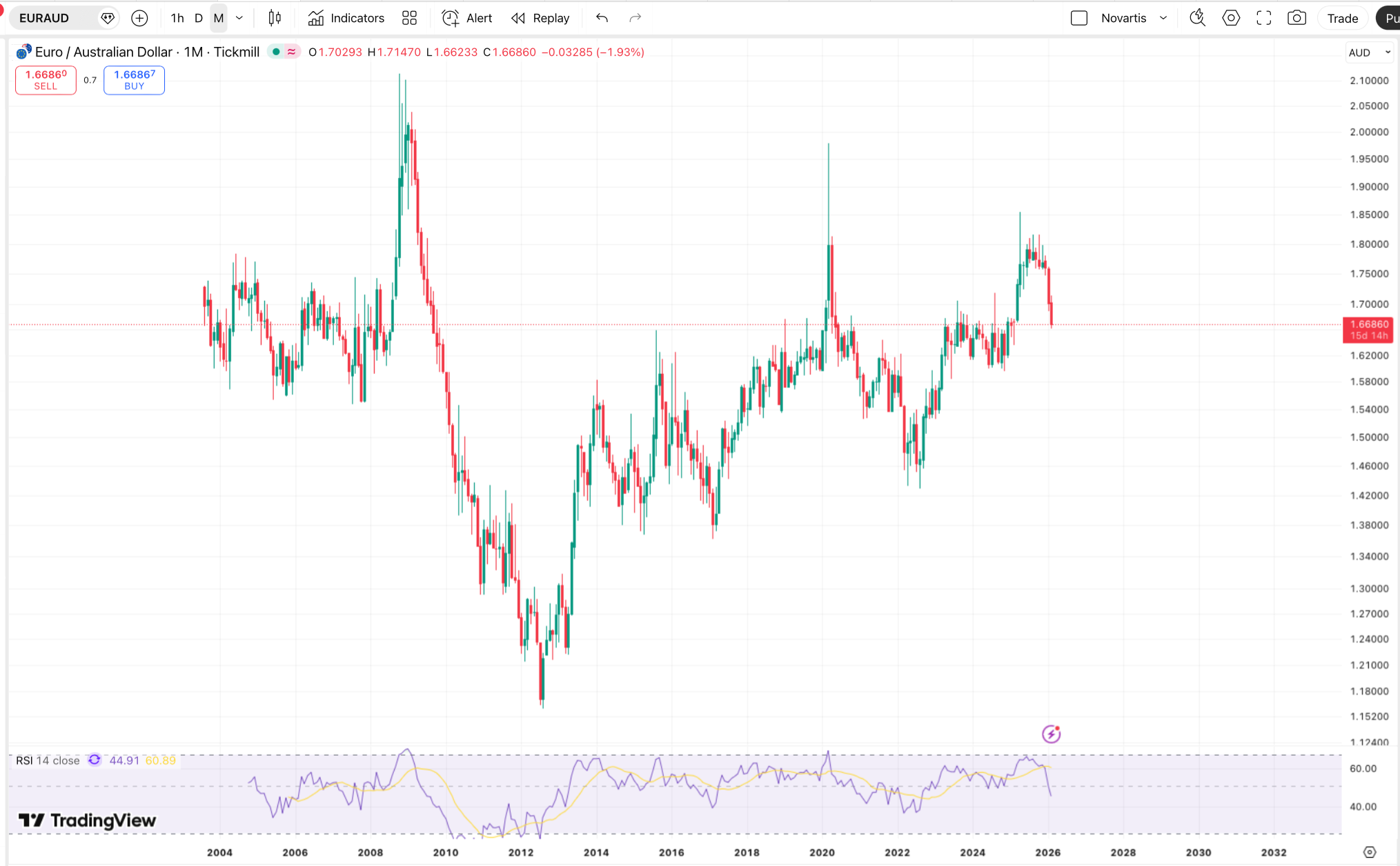Open the quick search lightning icon
The height and width of the screenshot is (866, 1400).
click(1197, 18)
